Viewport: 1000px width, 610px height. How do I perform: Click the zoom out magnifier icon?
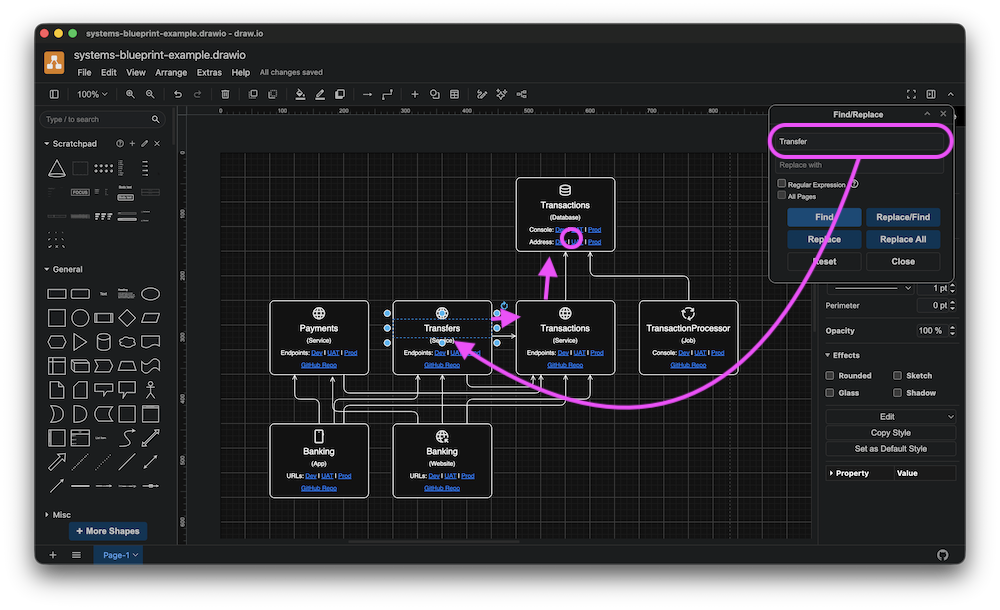[x=150, y=94]
